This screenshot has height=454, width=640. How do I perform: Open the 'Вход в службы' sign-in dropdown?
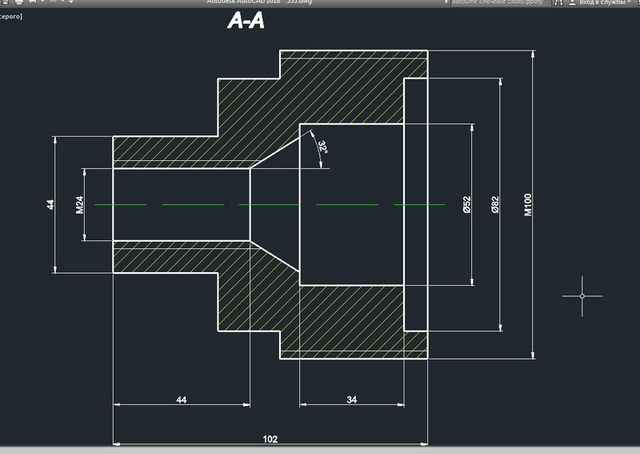[x=599, y=2]
